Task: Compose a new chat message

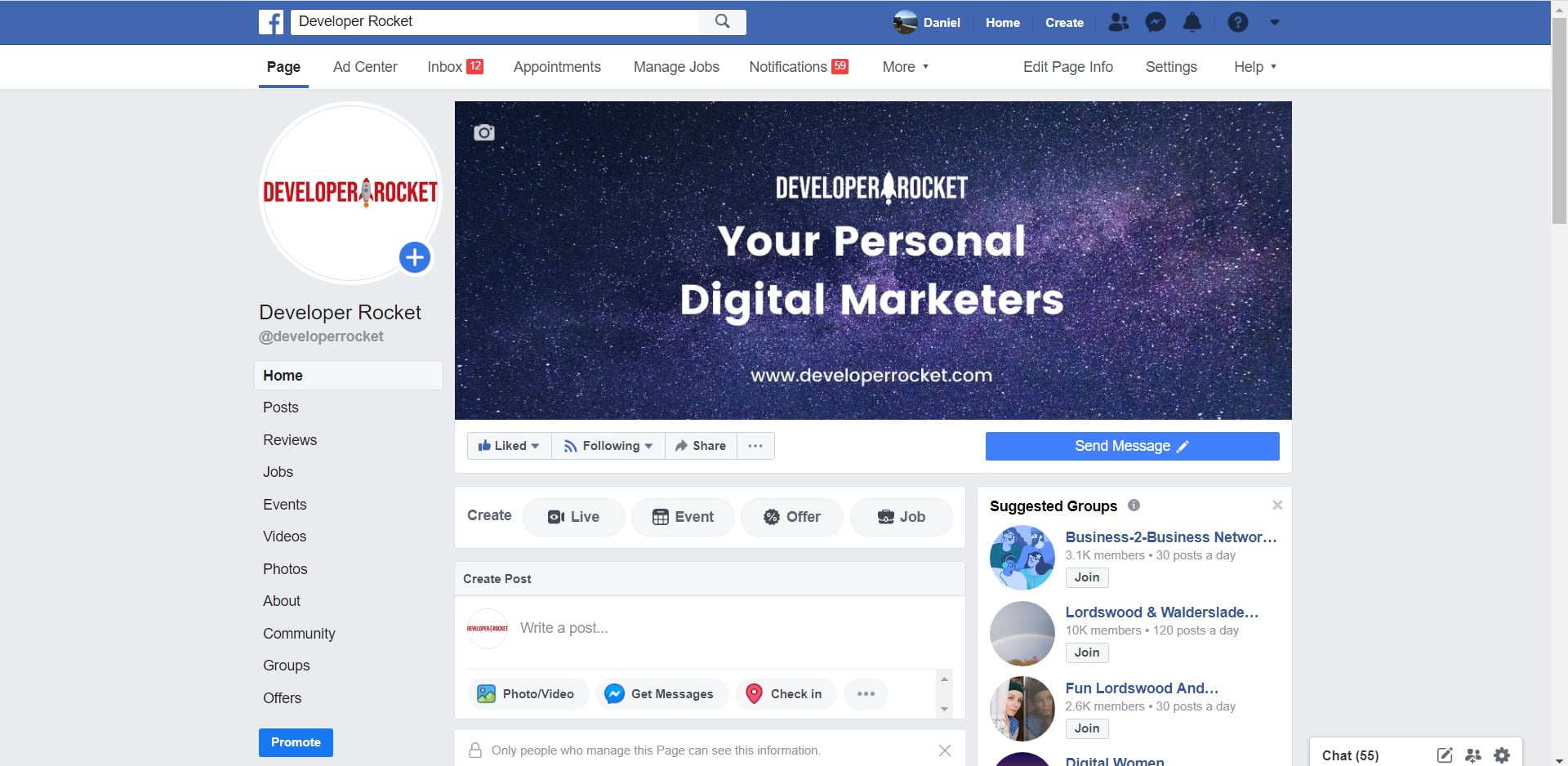Action: tap(1444, 755)
